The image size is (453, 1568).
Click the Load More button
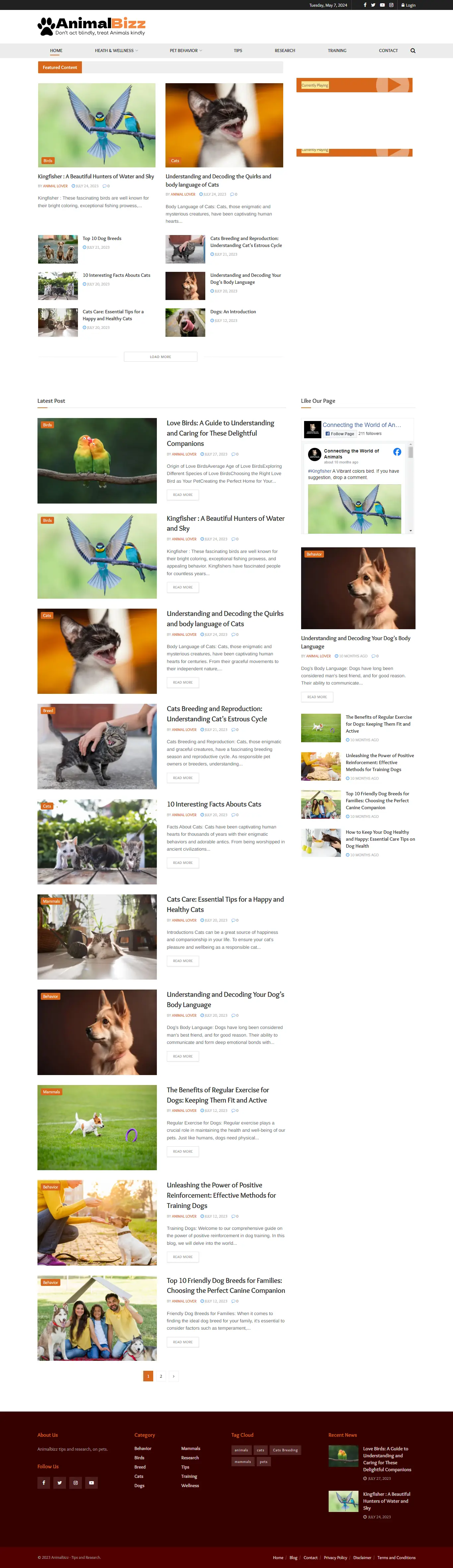point(161,357)
